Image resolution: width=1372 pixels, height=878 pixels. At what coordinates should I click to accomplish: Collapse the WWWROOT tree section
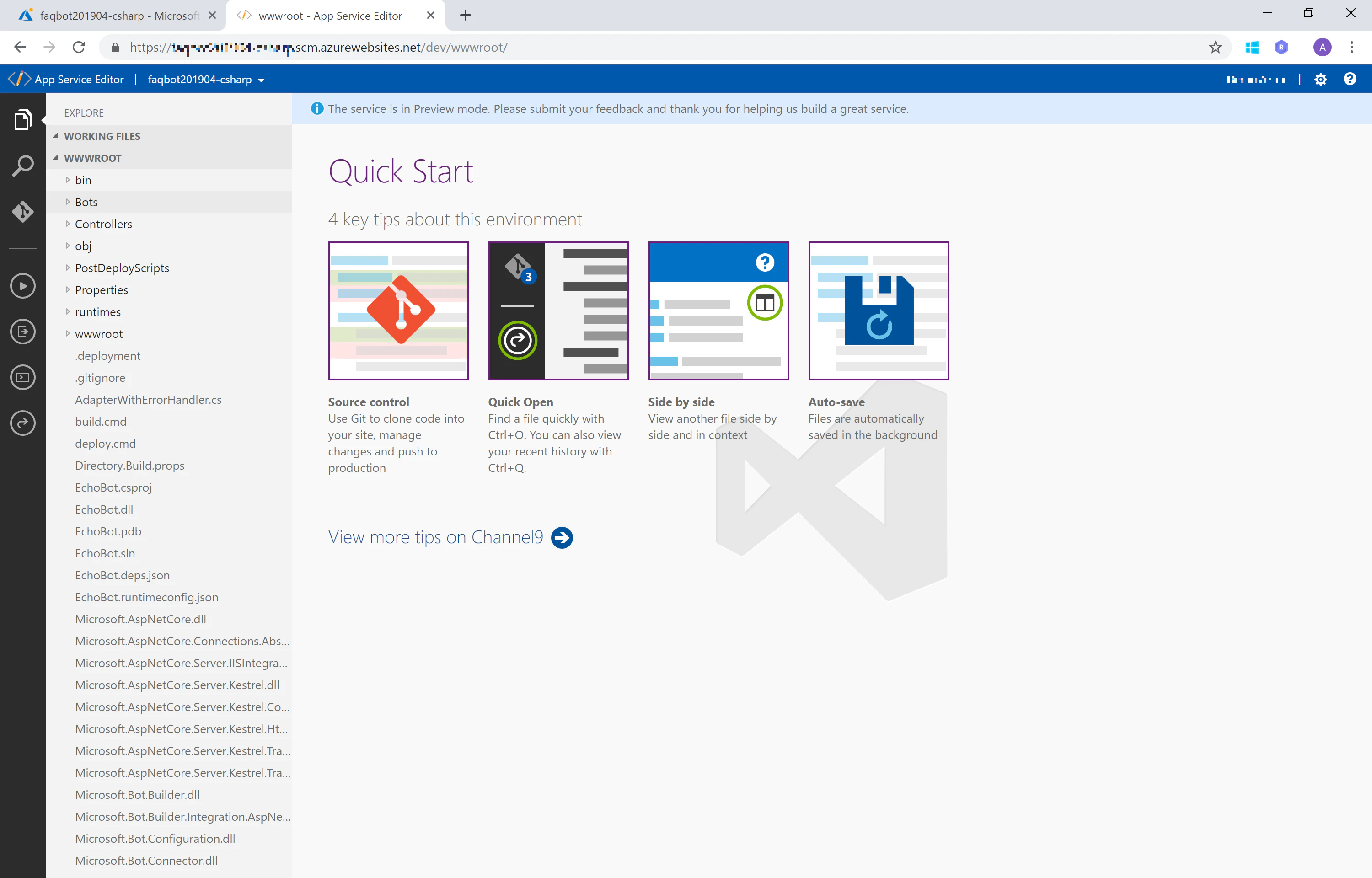click(x=55, y=158)
